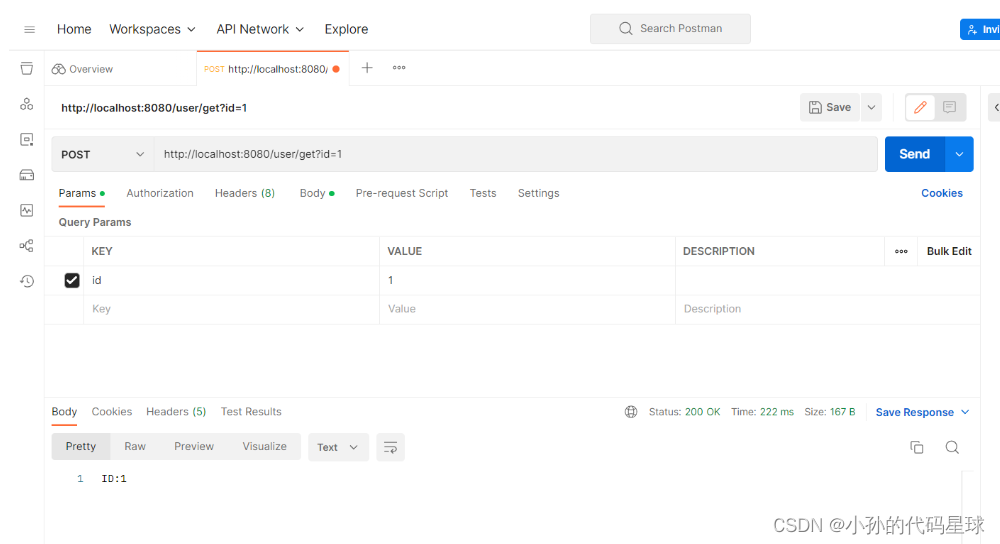Open tab options three-dots menu
The image size is (1000, 544).
point(399,68)
